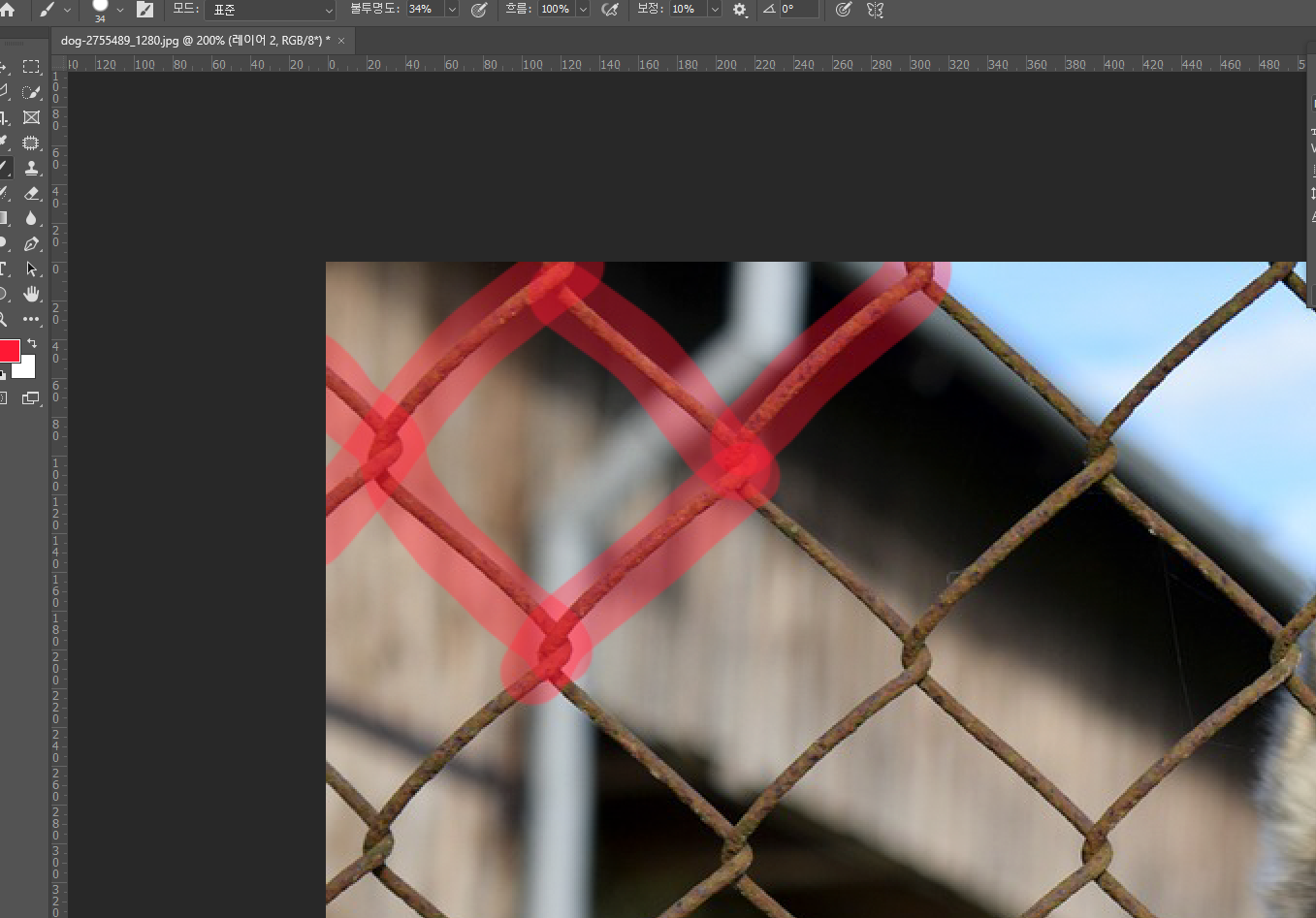Select the Blur droplet tool

point(32,218)
